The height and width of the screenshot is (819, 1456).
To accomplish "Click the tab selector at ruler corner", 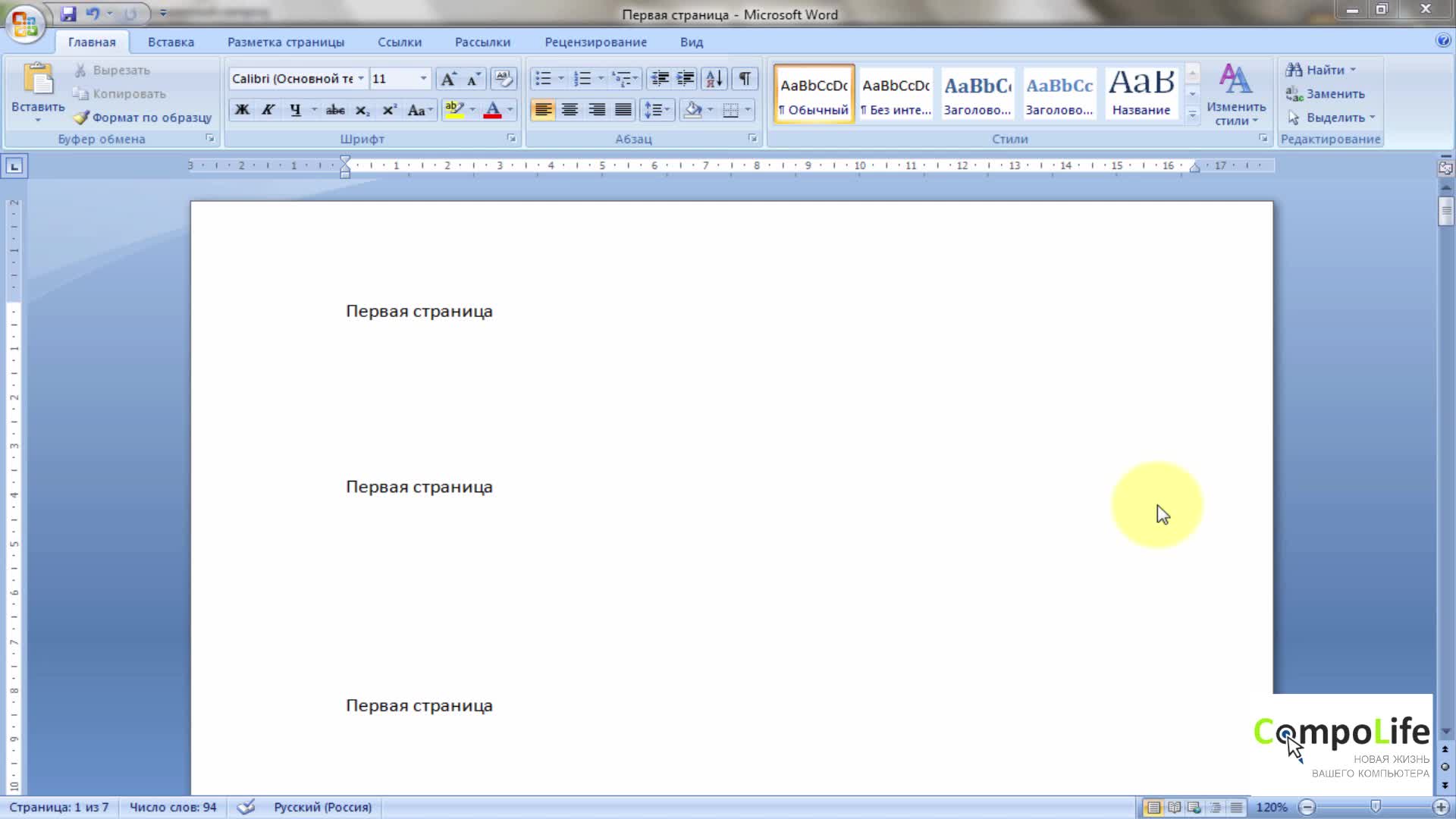I will click(15, 166).
